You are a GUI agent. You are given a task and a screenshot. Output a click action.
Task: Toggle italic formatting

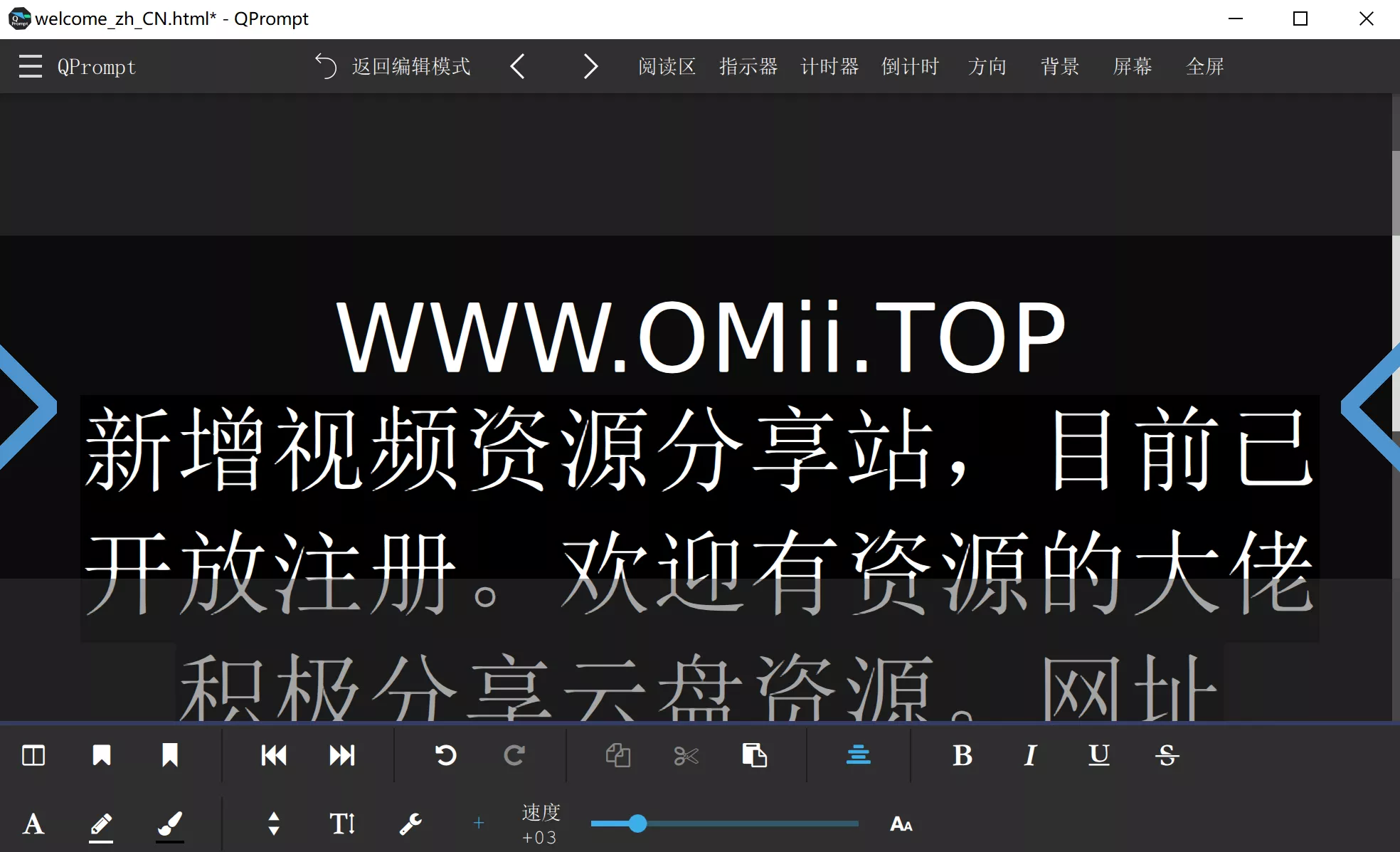coord(1031,755)
